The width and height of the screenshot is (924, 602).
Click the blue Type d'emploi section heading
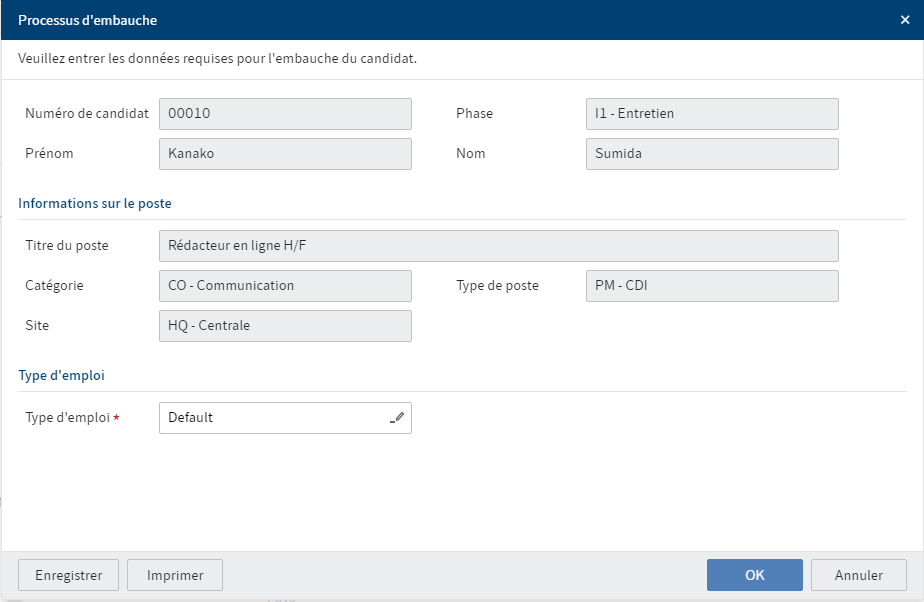pos(62,376)
